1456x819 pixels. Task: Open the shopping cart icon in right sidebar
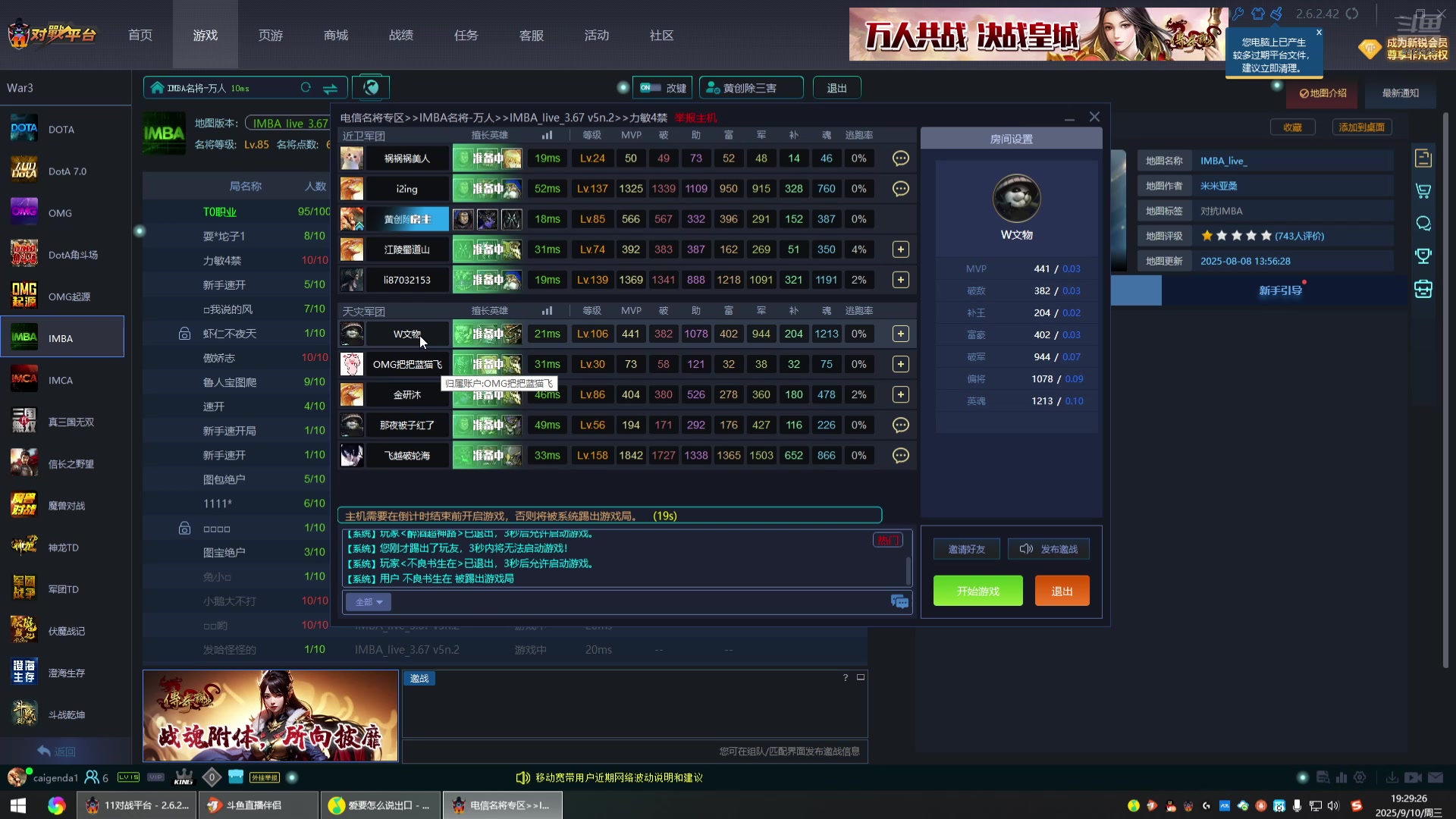coord(1423,191)
